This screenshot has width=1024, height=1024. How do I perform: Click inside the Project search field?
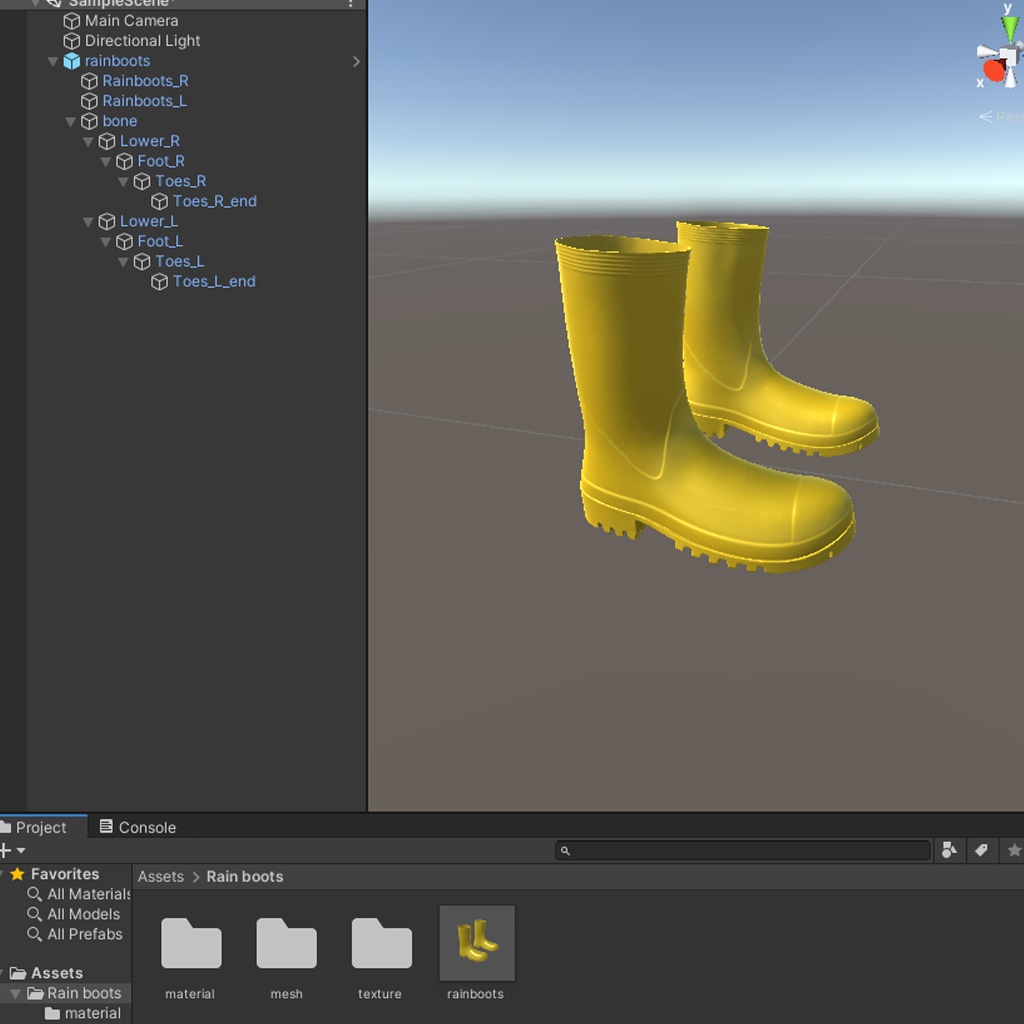742,850
